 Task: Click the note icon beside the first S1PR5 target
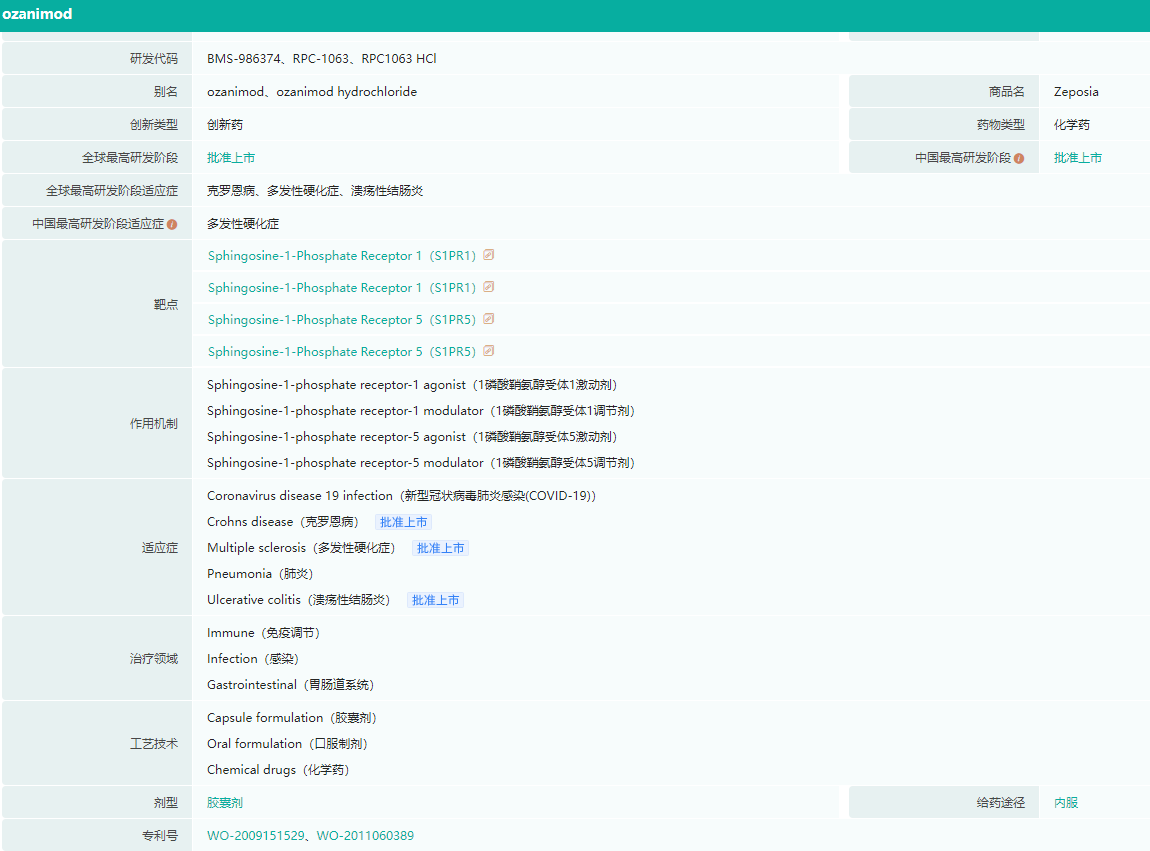[x=489, y=319]
